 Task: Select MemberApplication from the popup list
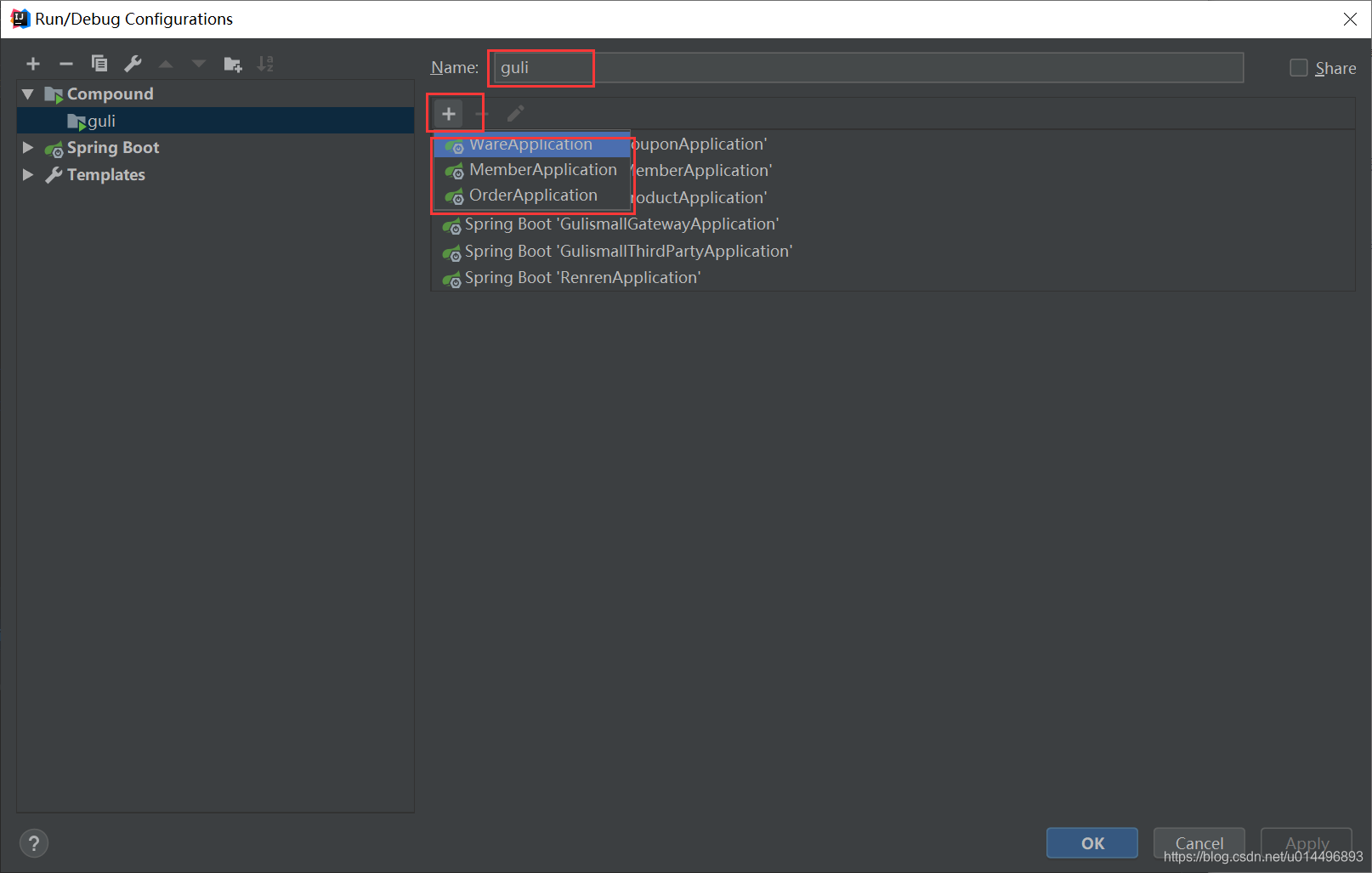pos(532,170)
